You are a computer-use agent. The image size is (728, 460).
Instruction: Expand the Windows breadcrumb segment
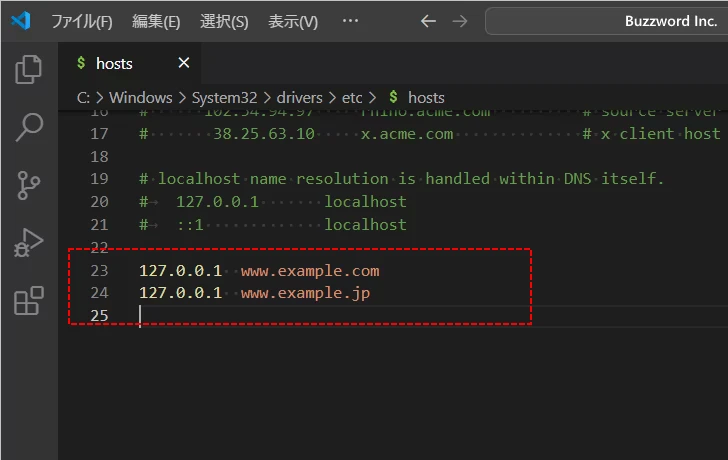click(x=141, y=97)
